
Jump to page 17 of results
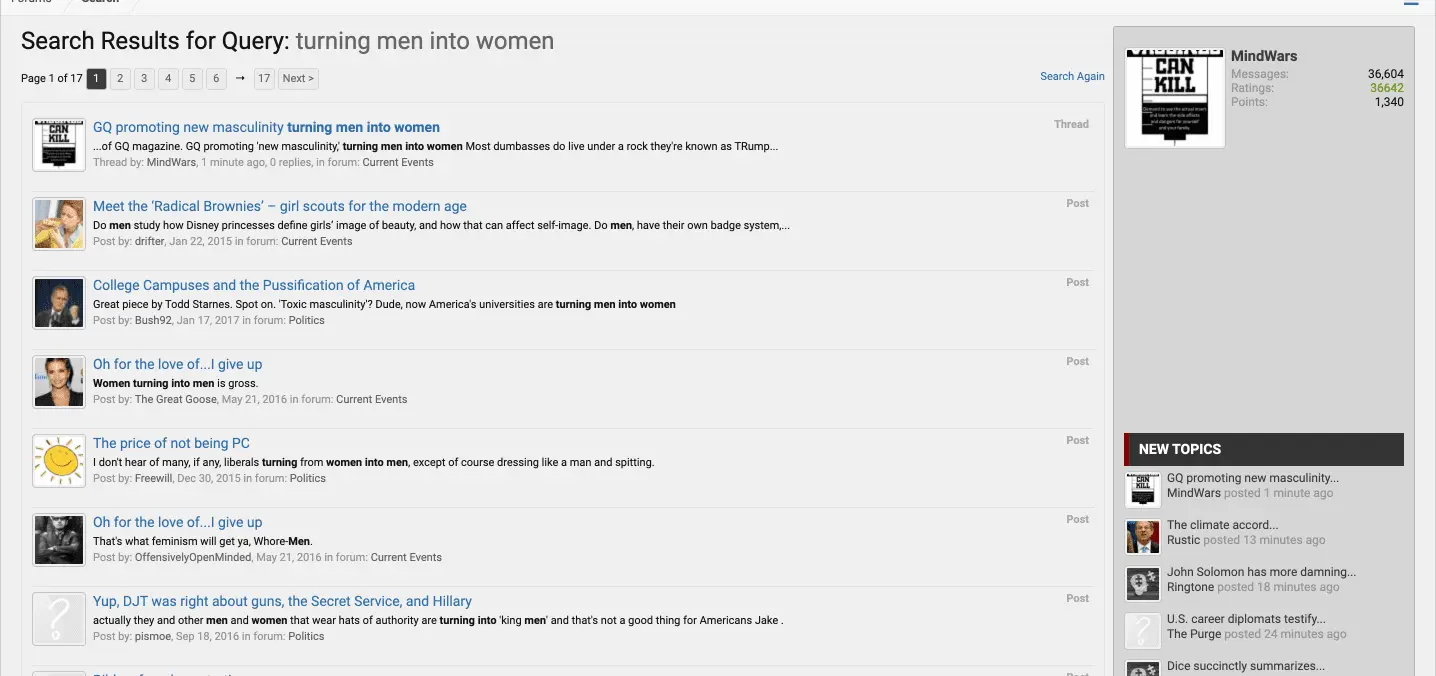(264, 78)
